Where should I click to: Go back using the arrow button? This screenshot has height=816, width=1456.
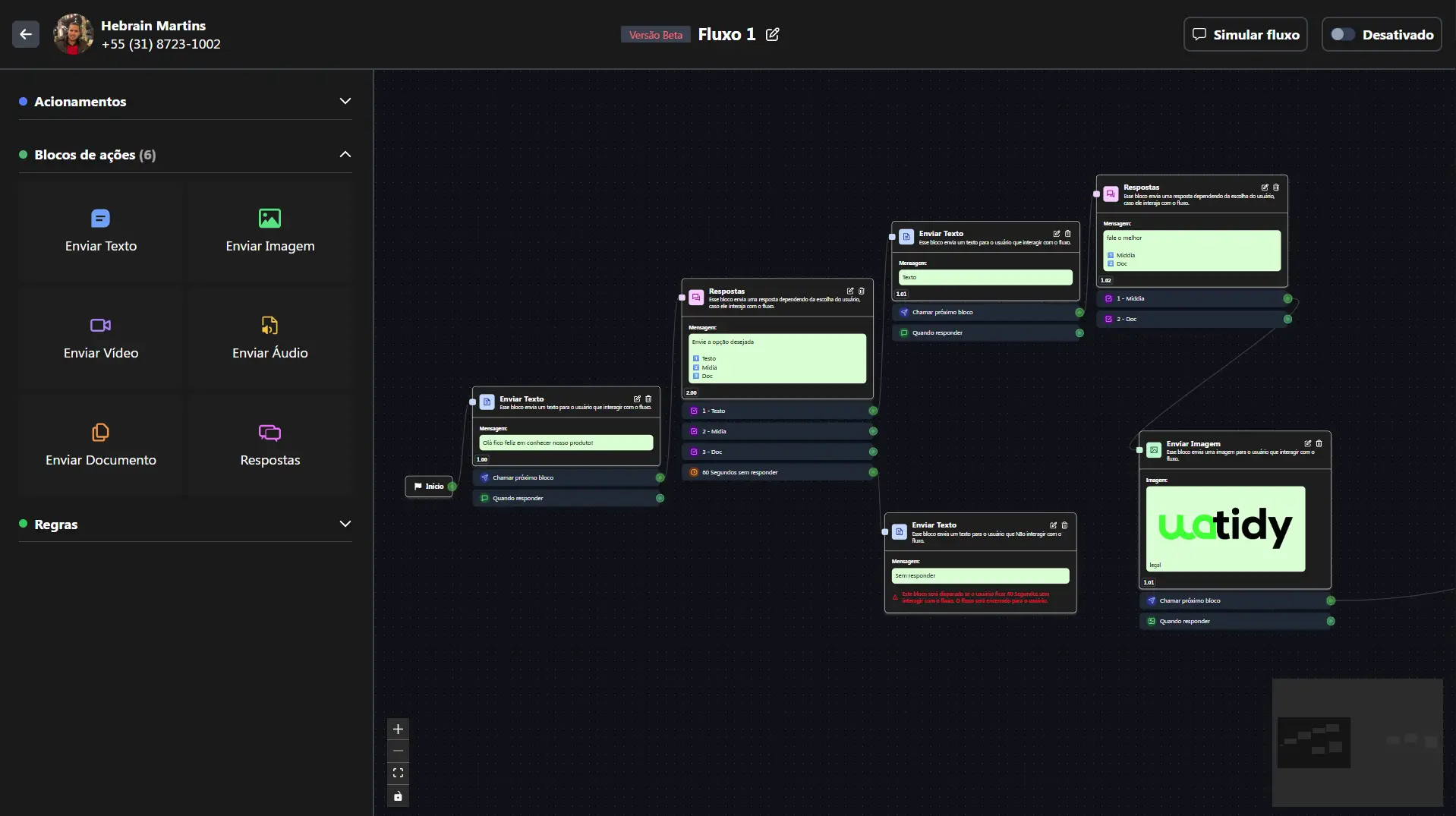click(26, 34)
